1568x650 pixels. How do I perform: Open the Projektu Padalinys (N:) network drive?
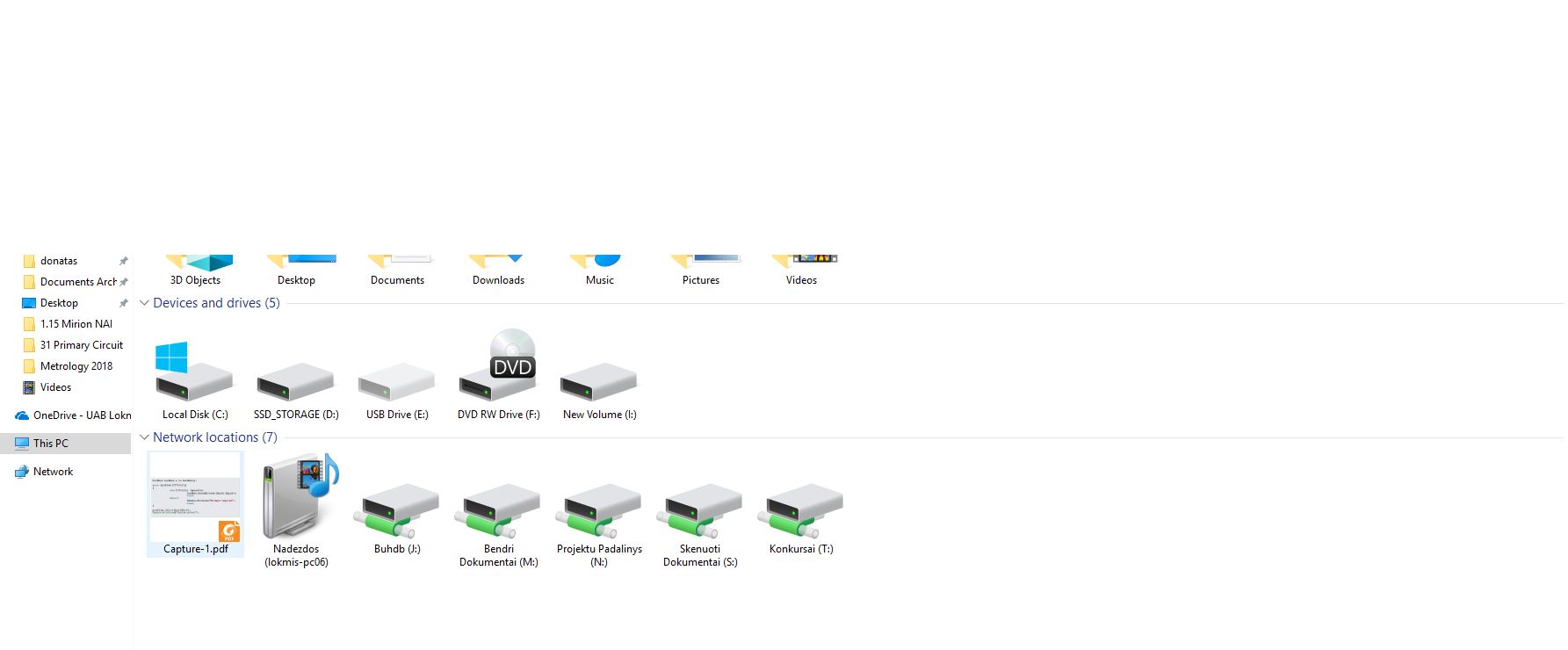pos(599,510)
